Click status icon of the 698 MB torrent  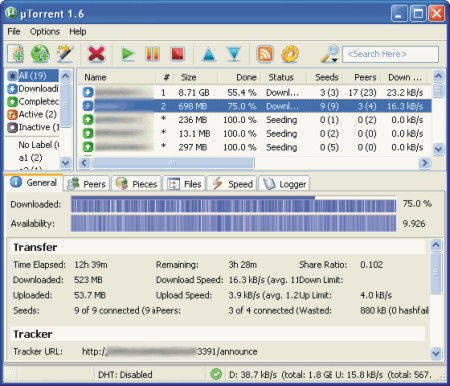[x=88, y=106]
